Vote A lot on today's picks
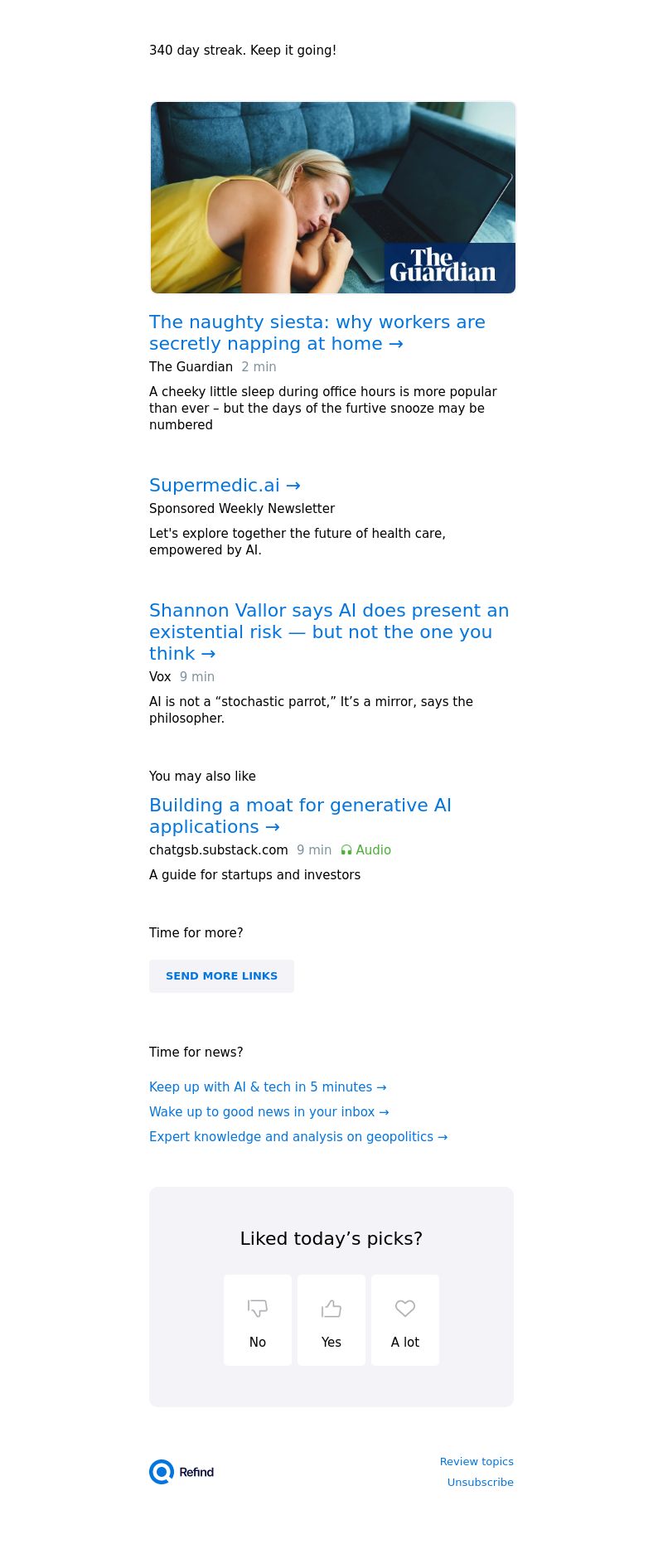The height and width of the screenshot is (1568, 663). pyautogui.click(x=405, y=1320)
